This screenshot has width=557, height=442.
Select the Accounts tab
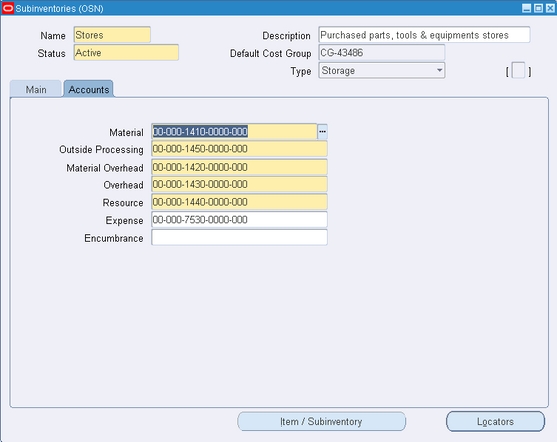pos(89,89)
